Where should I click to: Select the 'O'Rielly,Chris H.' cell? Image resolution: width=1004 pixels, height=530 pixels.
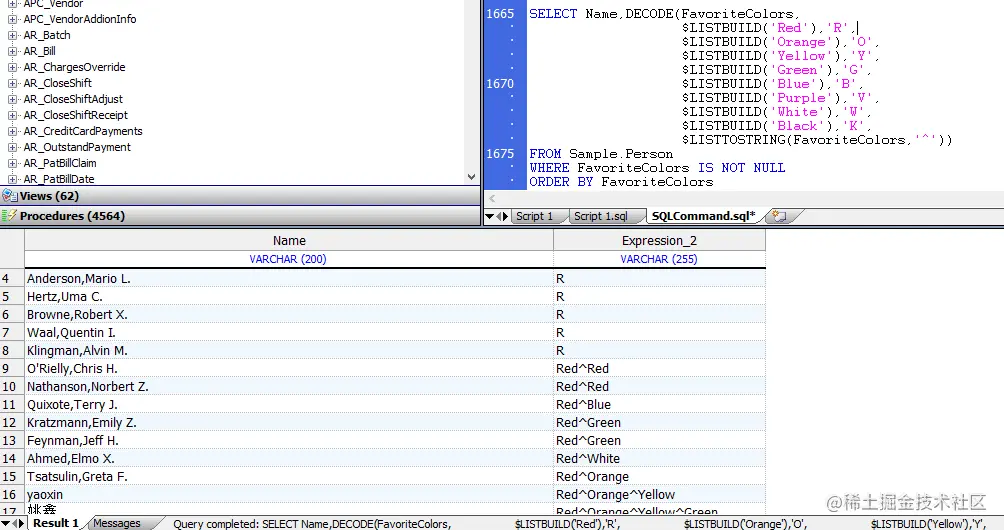pyautogui.click(x=289, y=368)
